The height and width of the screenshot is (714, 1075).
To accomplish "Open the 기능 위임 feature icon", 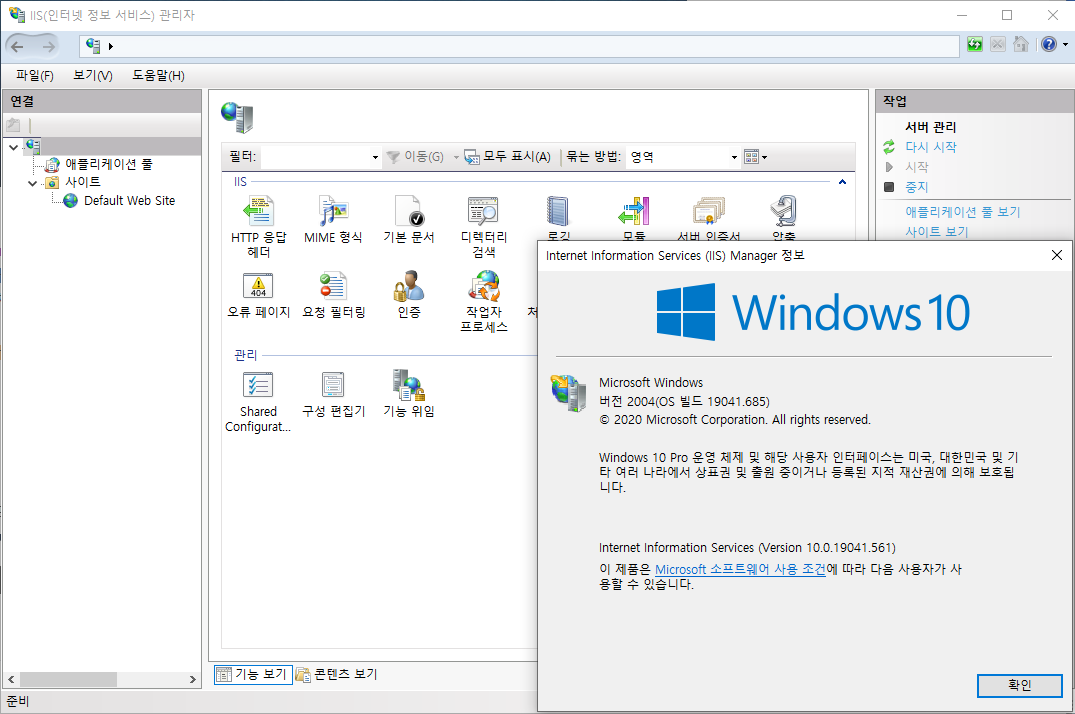I will (x=409, y=385).
